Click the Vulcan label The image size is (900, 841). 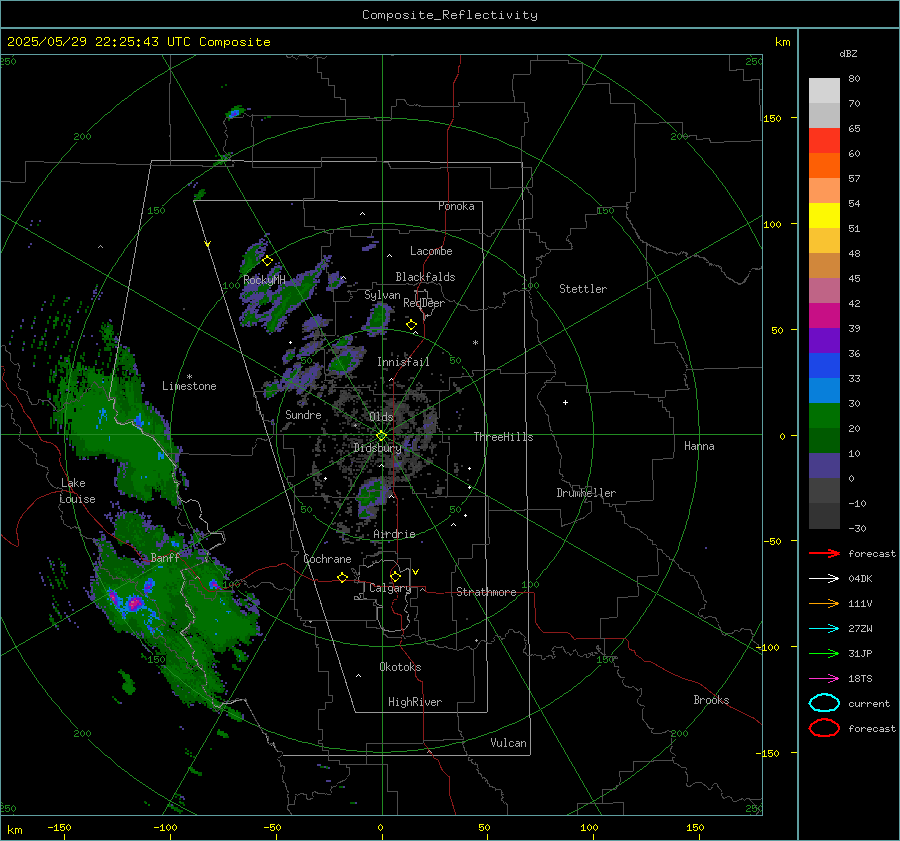click(509, 743)
